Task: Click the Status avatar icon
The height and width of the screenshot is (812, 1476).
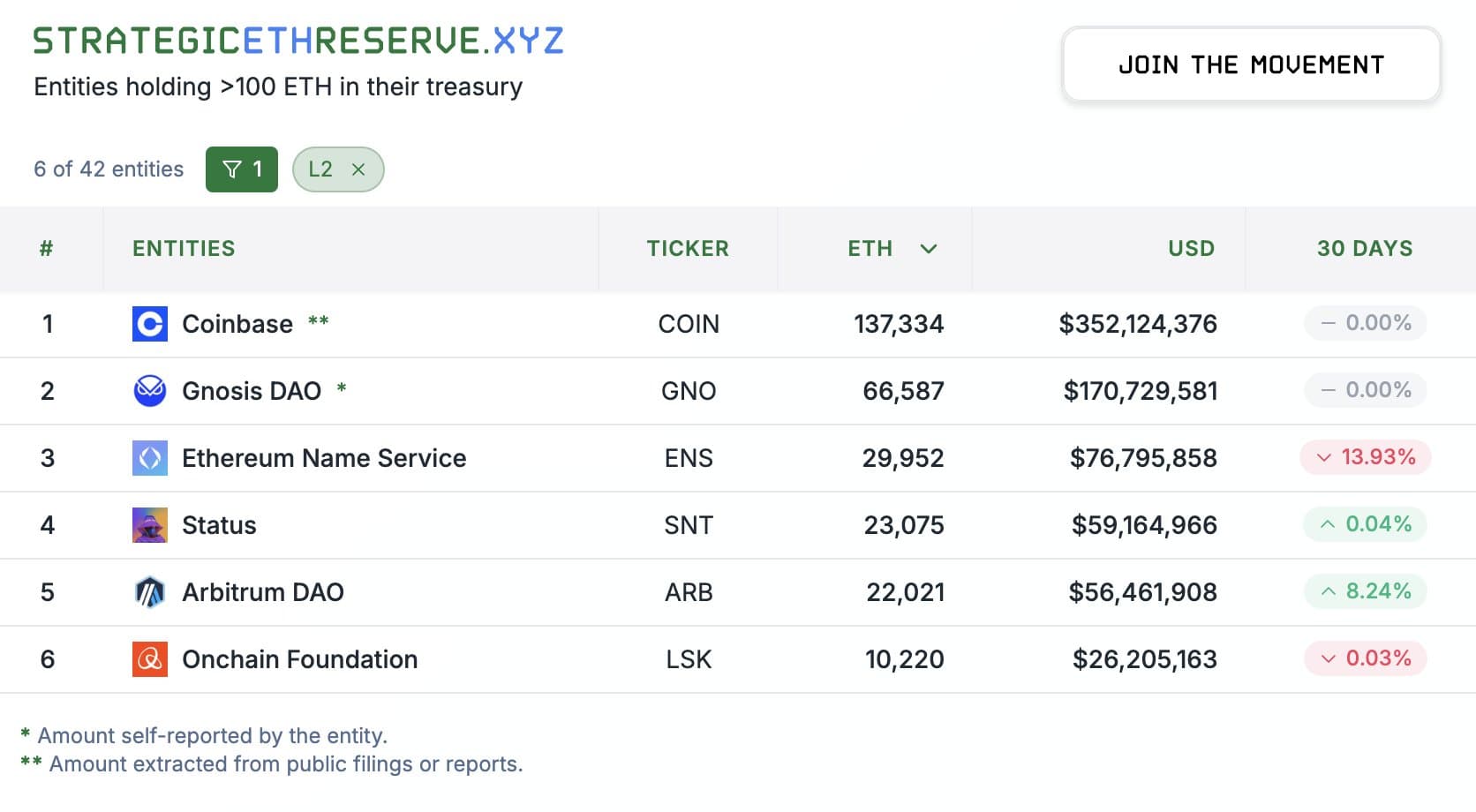Action: tap(149, 525)
